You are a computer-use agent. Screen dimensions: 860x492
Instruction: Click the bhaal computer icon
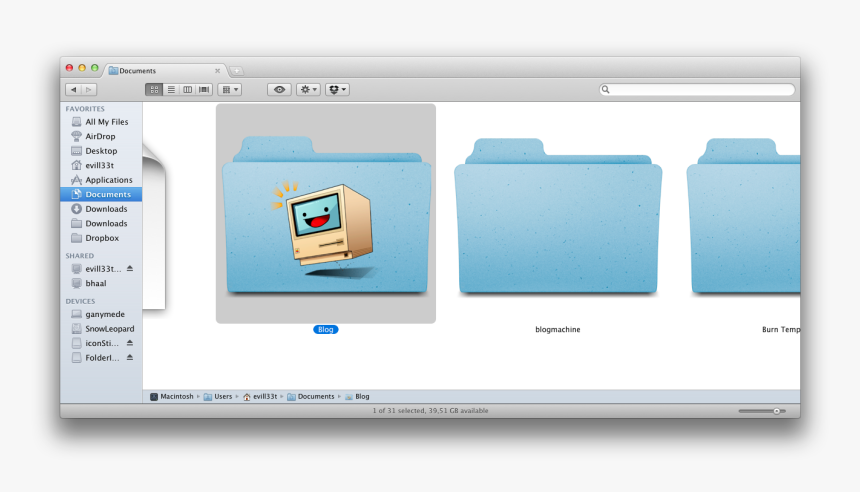[x=76, y=284]
